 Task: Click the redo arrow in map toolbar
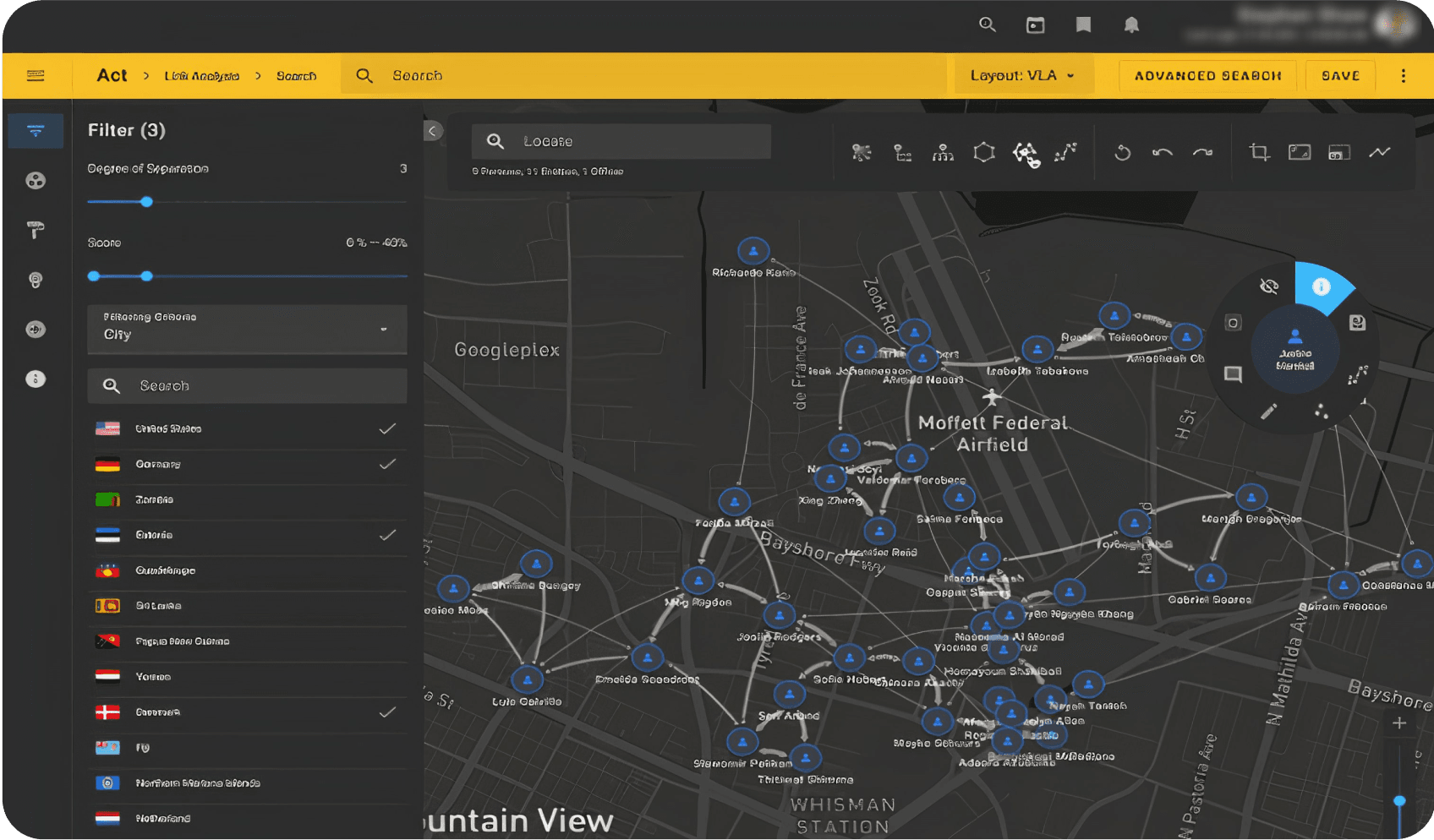[x=1202, y=153]
